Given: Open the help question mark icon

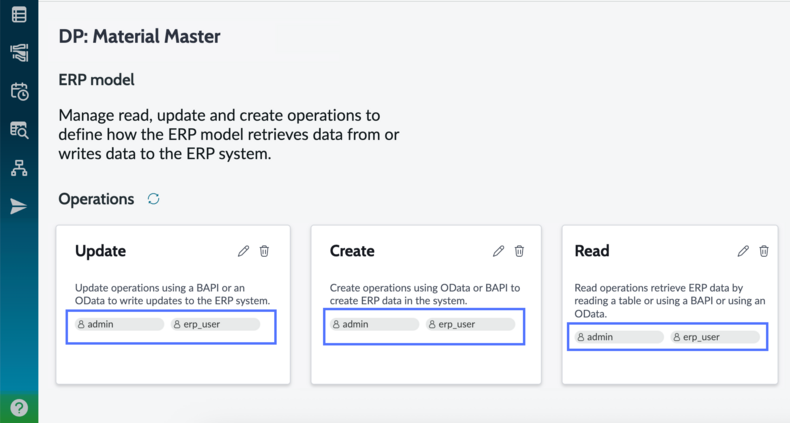Looking at the screenshot, I should coord(19,407).
